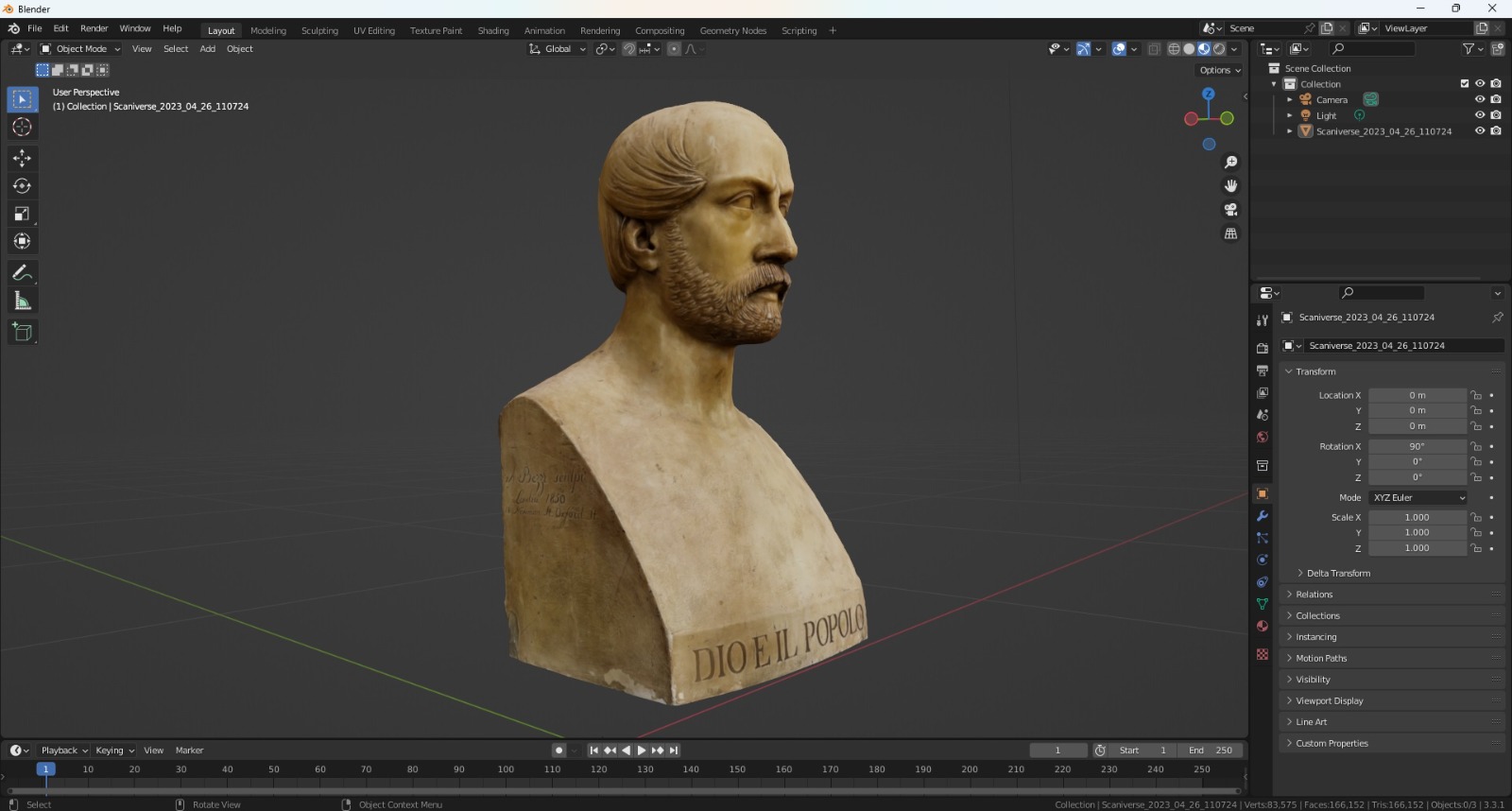Image resolution: width=1512 pixels, height=811 pixels.
Task: Disable Camera in renders
Action: click(x=1496, y=99)
